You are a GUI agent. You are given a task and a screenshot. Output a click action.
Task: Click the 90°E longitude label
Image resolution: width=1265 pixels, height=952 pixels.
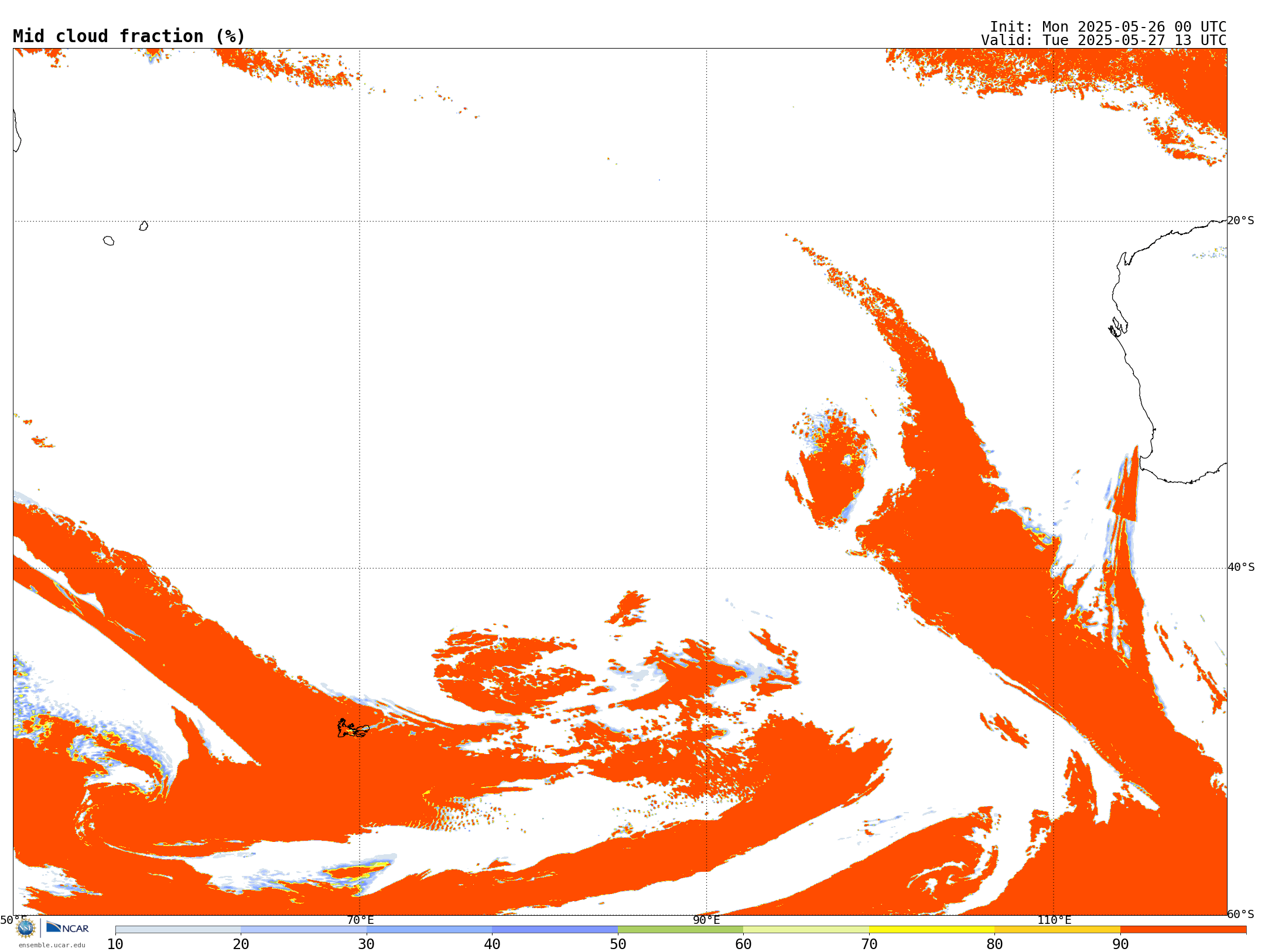[x=706, y=920]
